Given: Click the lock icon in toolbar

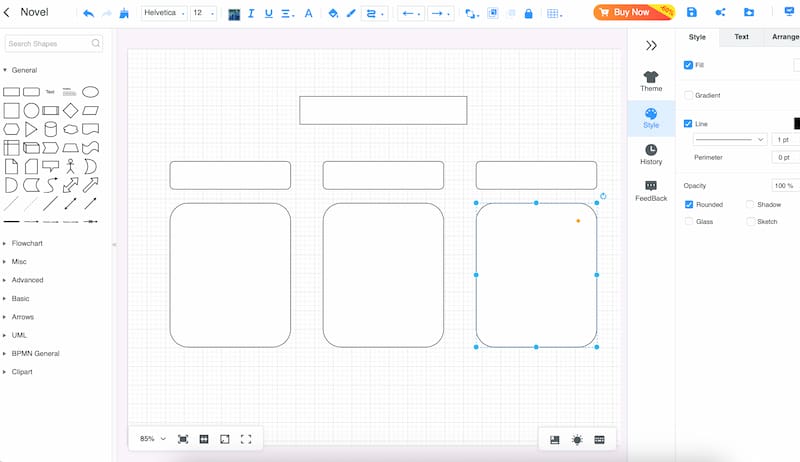Looking at the screenshot, I should (x=529, y=13).
